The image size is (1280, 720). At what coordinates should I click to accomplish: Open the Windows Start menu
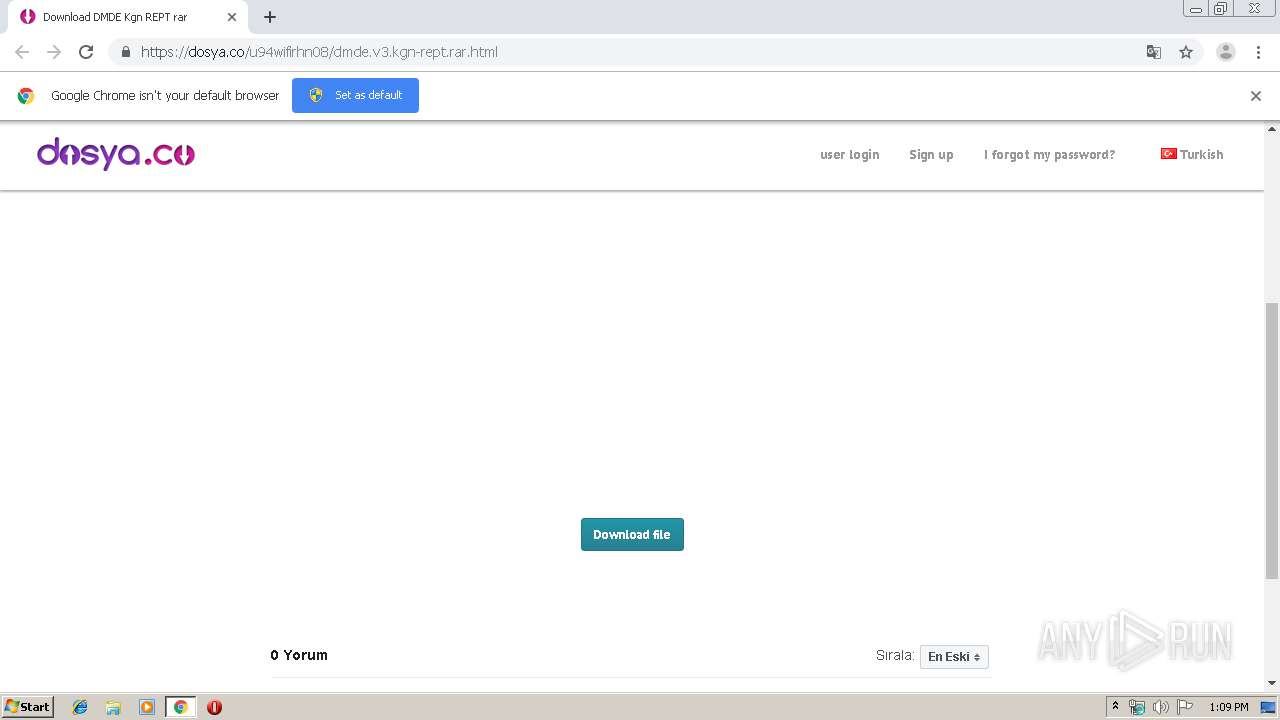(x=27, y=707)
